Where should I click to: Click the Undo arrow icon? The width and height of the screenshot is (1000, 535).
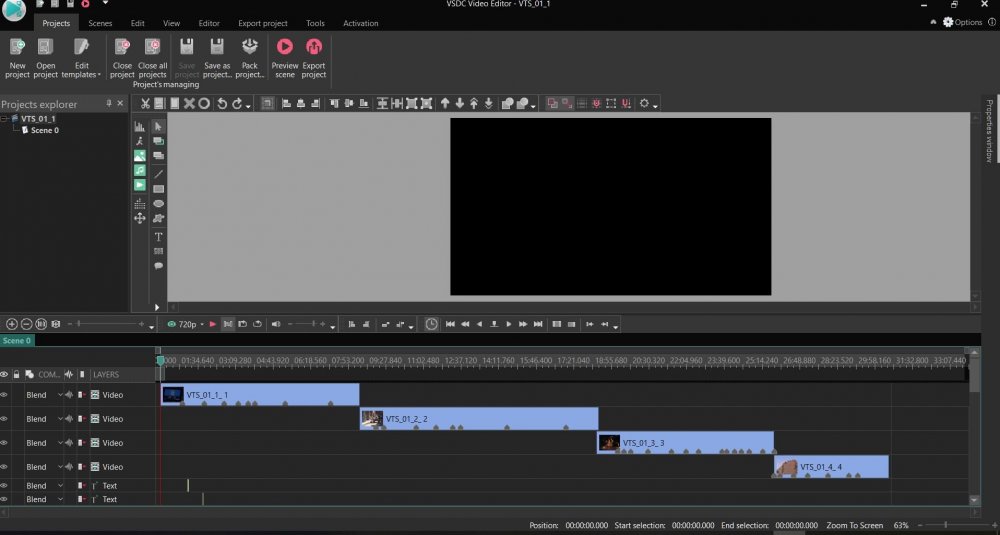point(222,103)
